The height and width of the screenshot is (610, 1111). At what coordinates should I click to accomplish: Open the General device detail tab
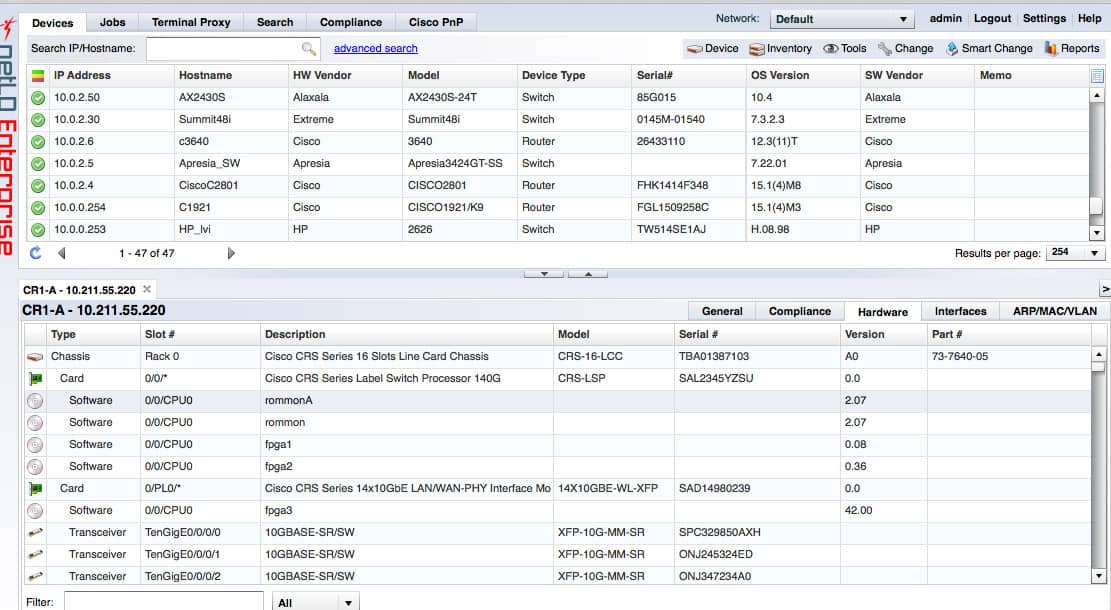coord(722,311)
